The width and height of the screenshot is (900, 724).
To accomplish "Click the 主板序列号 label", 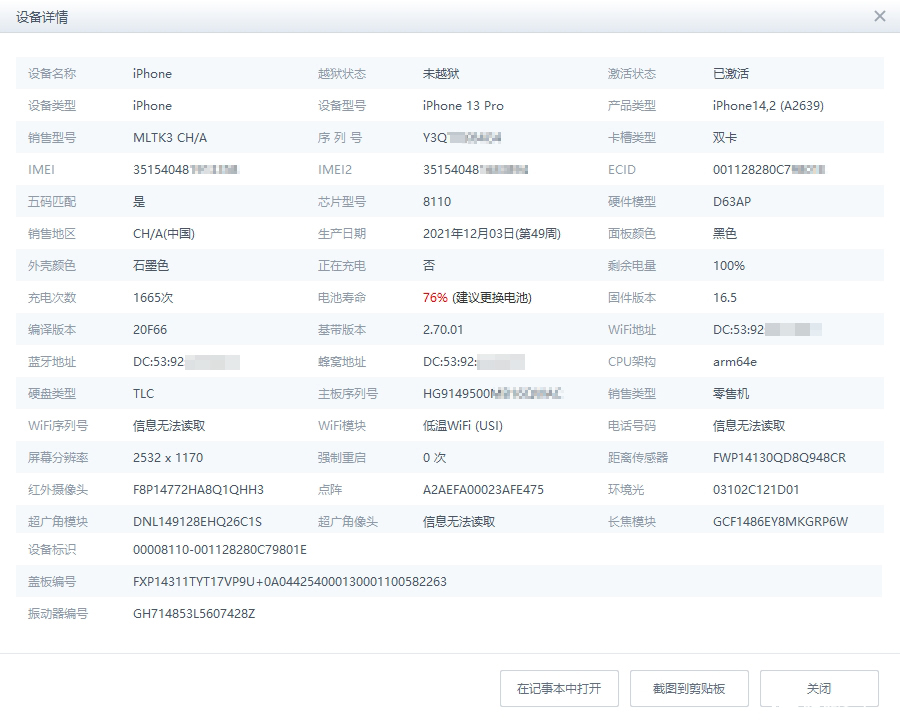I will click(348, 394).
